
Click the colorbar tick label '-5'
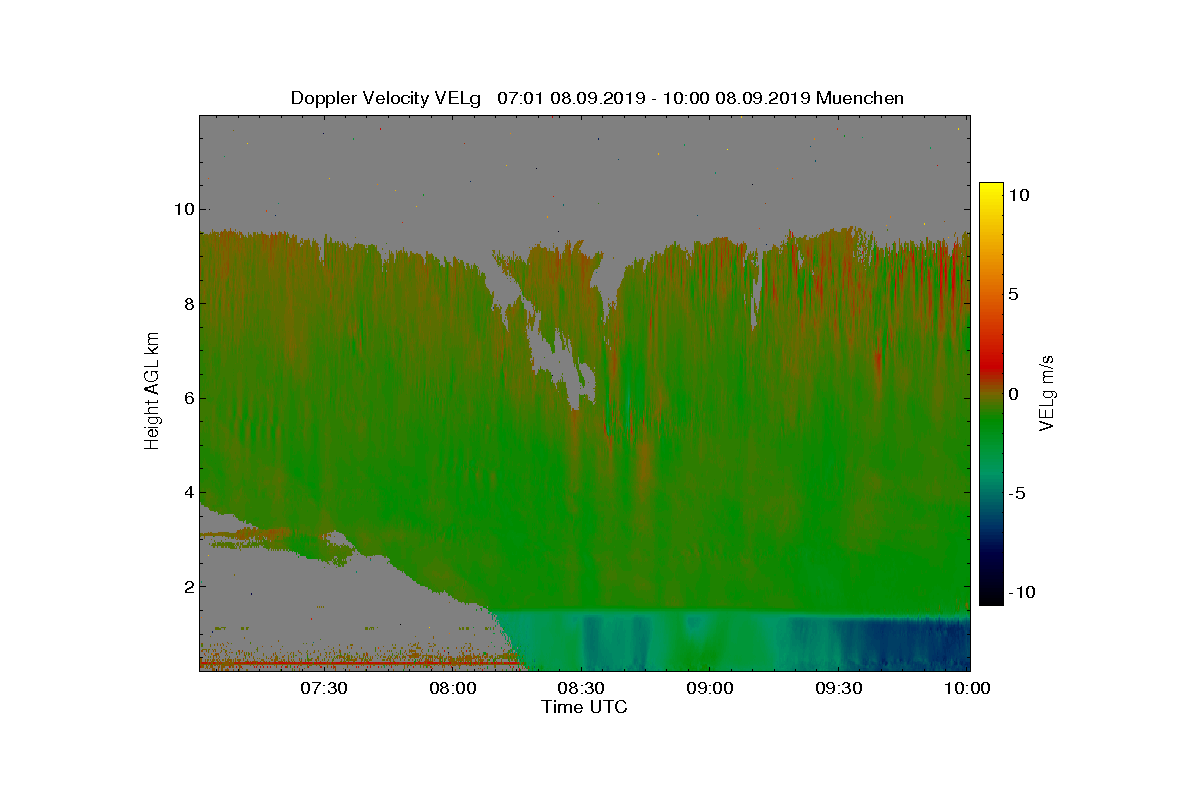point(1017,493)
